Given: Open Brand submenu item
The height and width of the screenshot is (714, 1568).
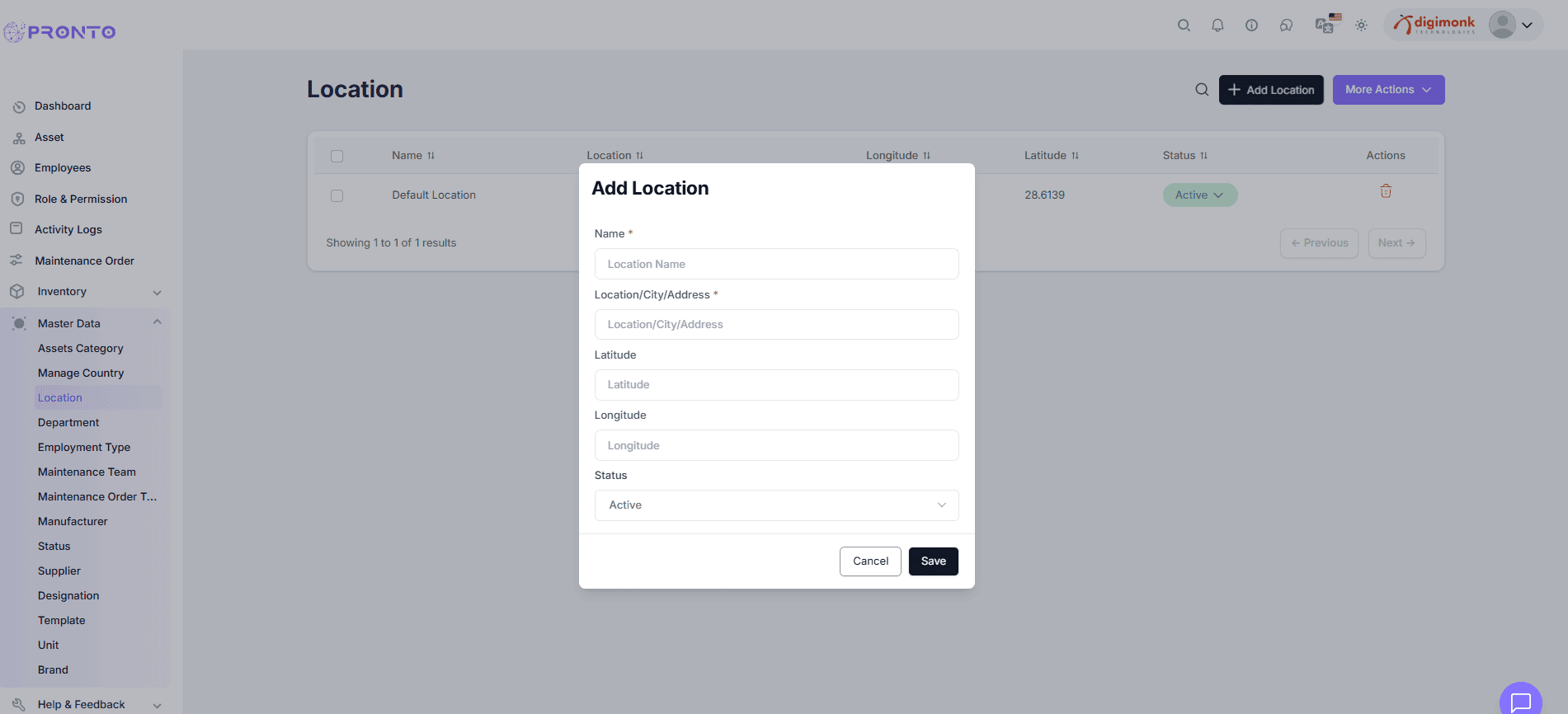Looking at the screenshot, I should [53, 670].
